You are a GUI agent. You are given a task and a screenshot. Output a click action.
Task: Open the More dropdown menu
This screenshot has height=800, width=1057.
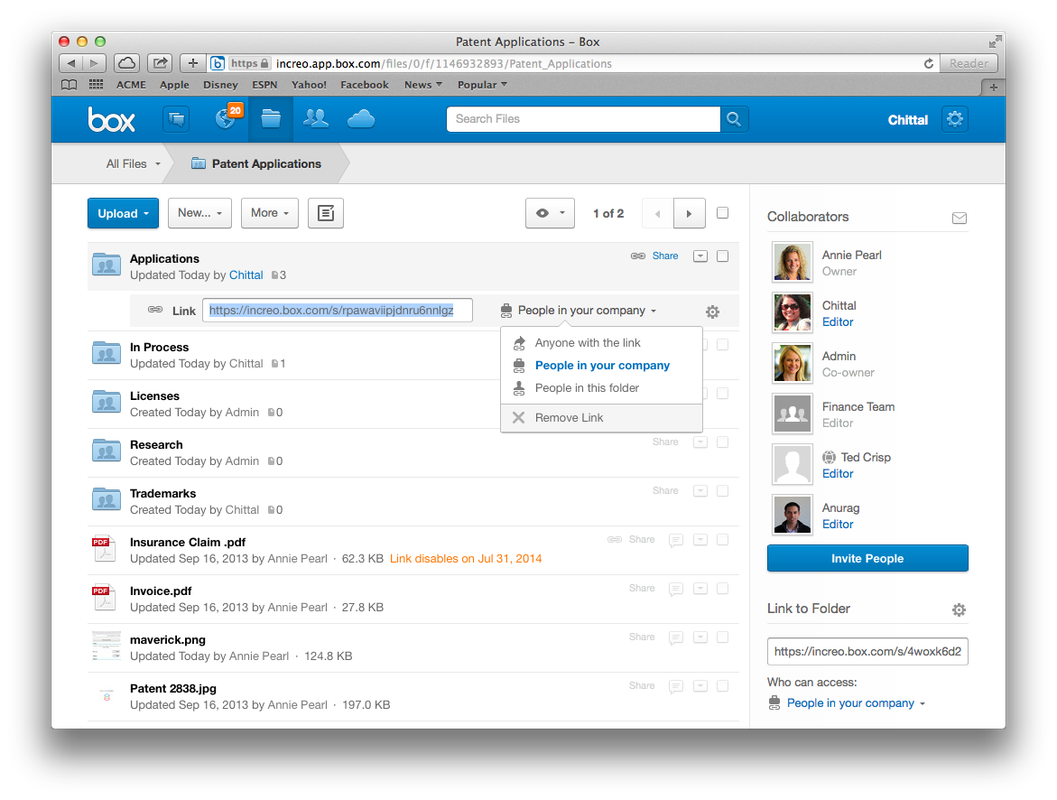(270, 213)
